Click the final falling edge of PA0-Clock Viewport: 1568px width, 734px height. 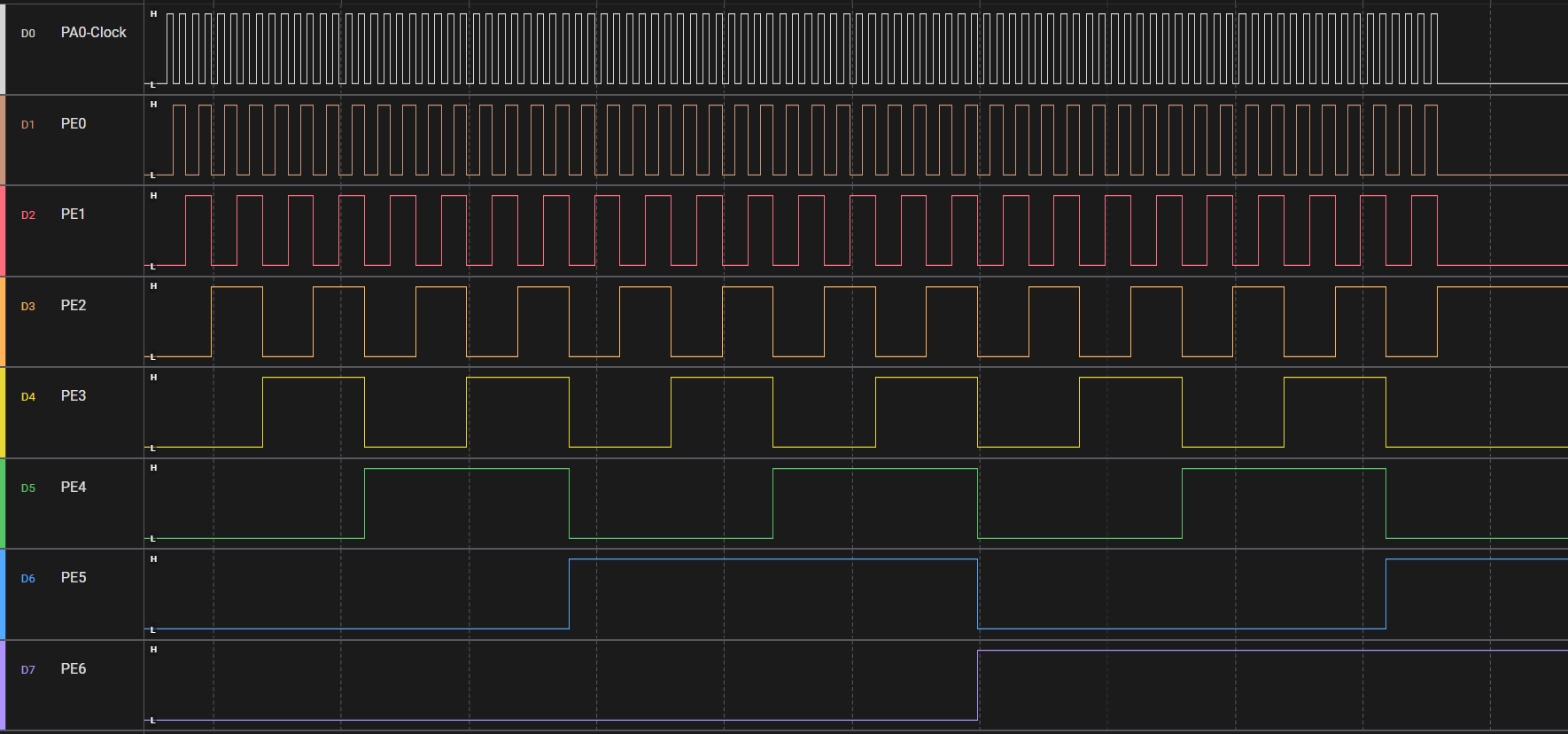[x=1437, y=49]
